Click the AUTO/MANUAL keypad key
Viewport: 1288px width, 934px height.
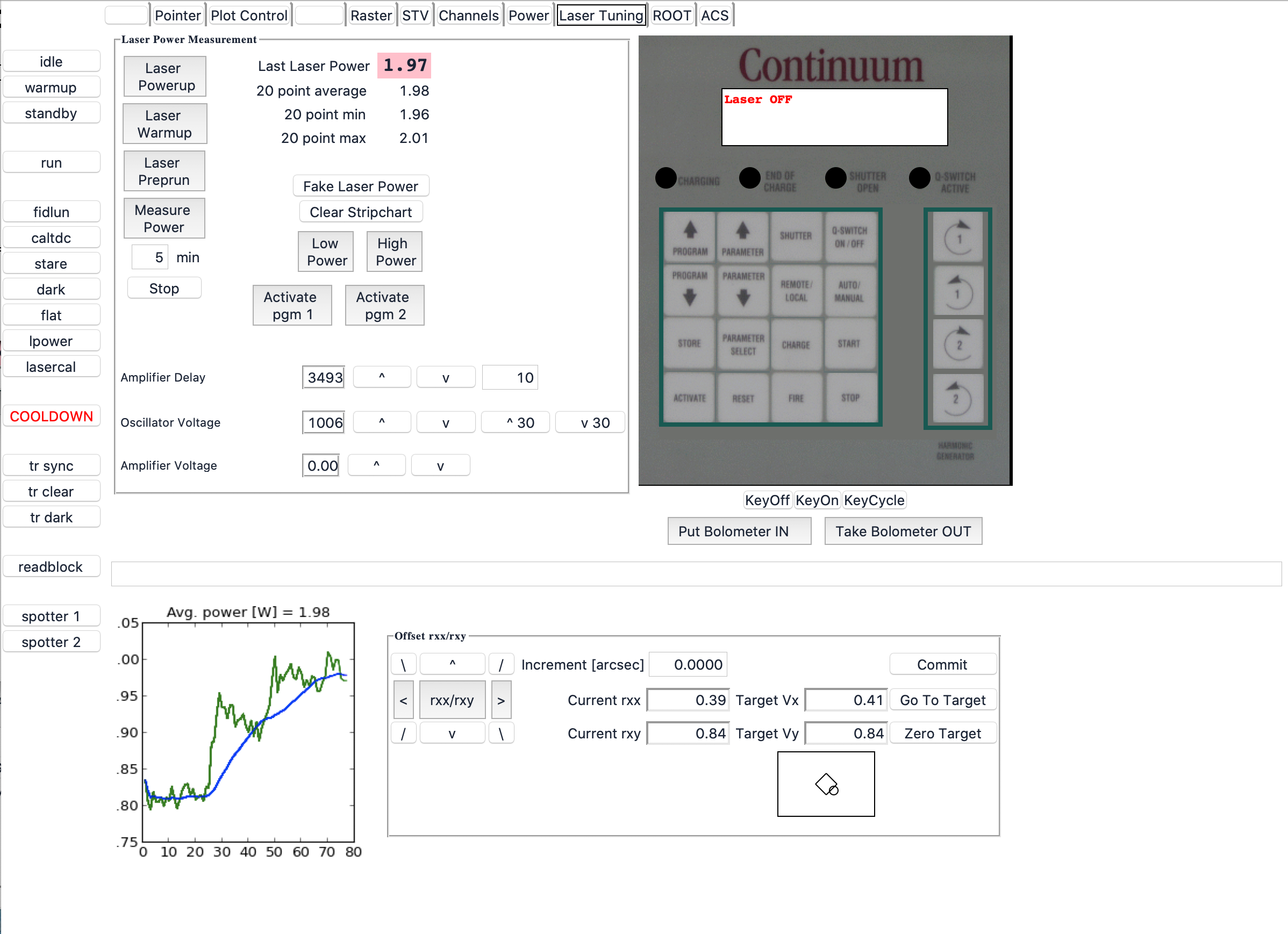(x=849, y=291)
